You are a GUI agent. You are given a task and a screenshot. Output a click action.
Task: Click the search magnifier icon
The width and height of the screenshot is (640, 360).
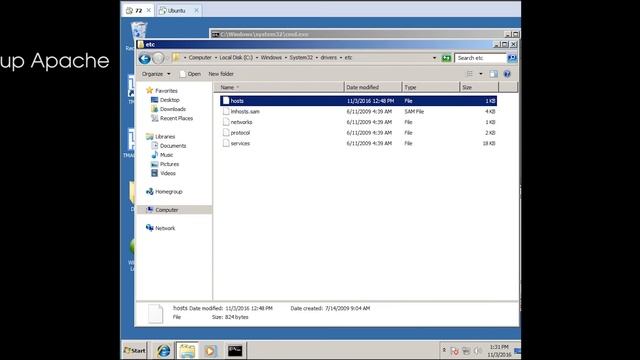tap(512, 58)
